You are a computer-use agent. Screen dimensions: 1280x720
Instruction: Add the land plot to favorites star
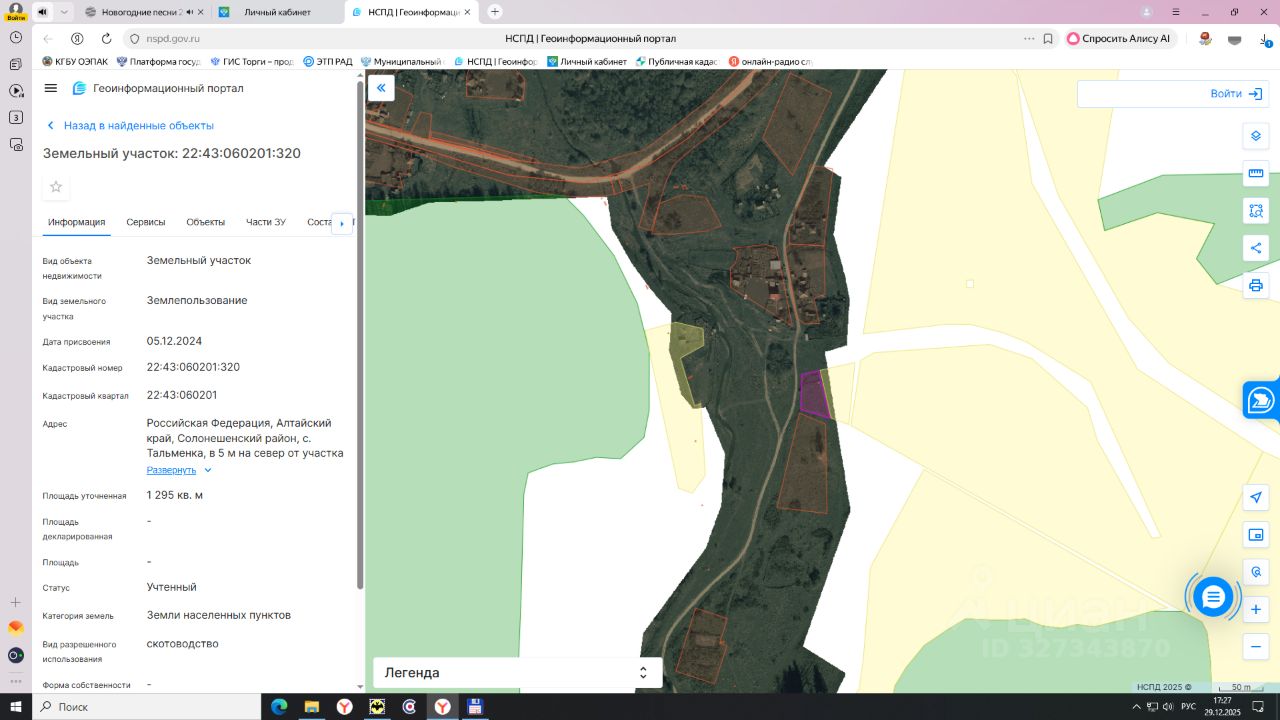coord(56,187)
